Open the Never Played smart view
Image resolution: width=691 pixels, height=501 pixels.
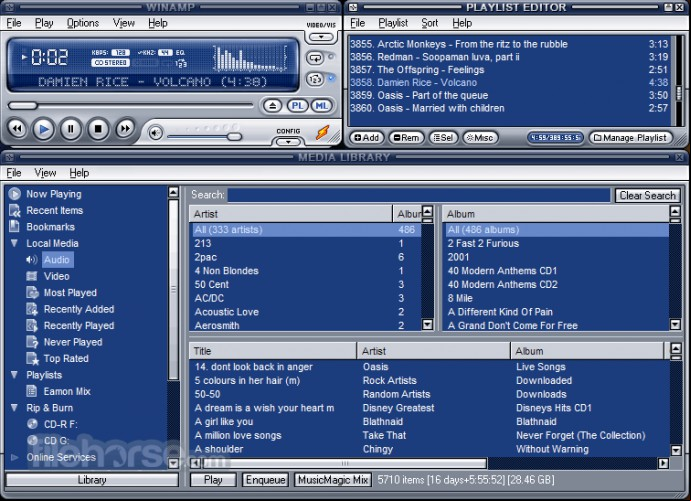(73, 342)
